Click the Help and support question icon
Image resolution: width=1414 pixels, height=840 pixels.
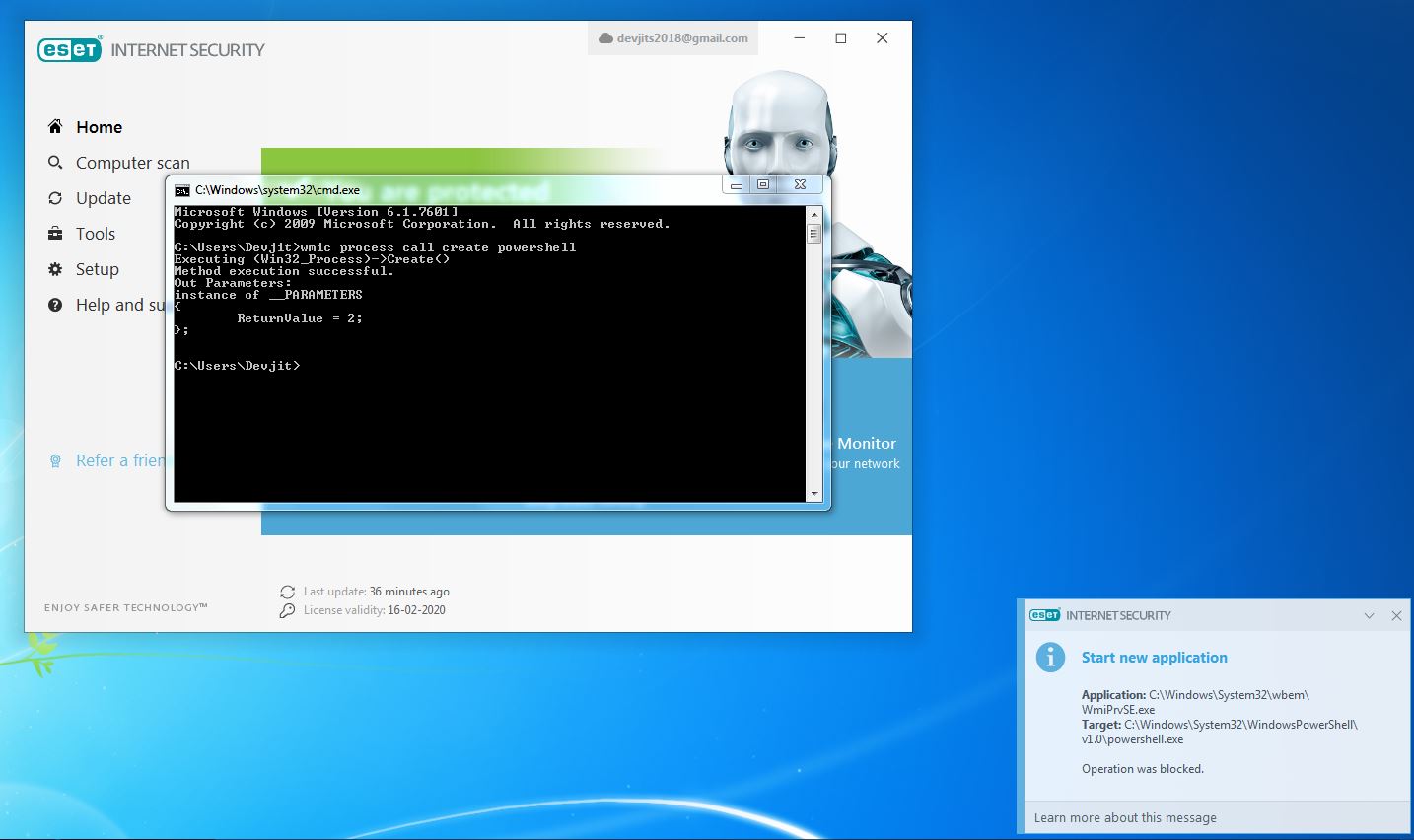[55, 305]
